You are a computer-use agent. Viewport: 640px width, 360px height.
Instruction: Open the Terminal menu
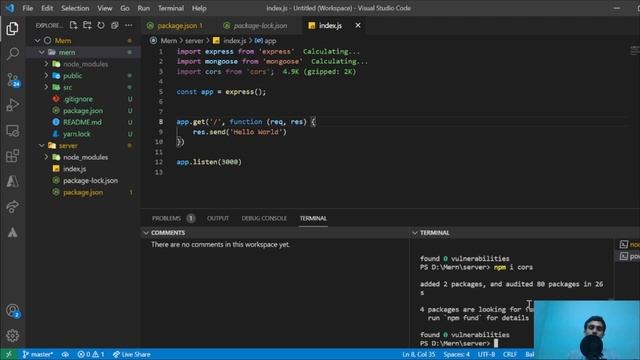[x=171, y=8]
